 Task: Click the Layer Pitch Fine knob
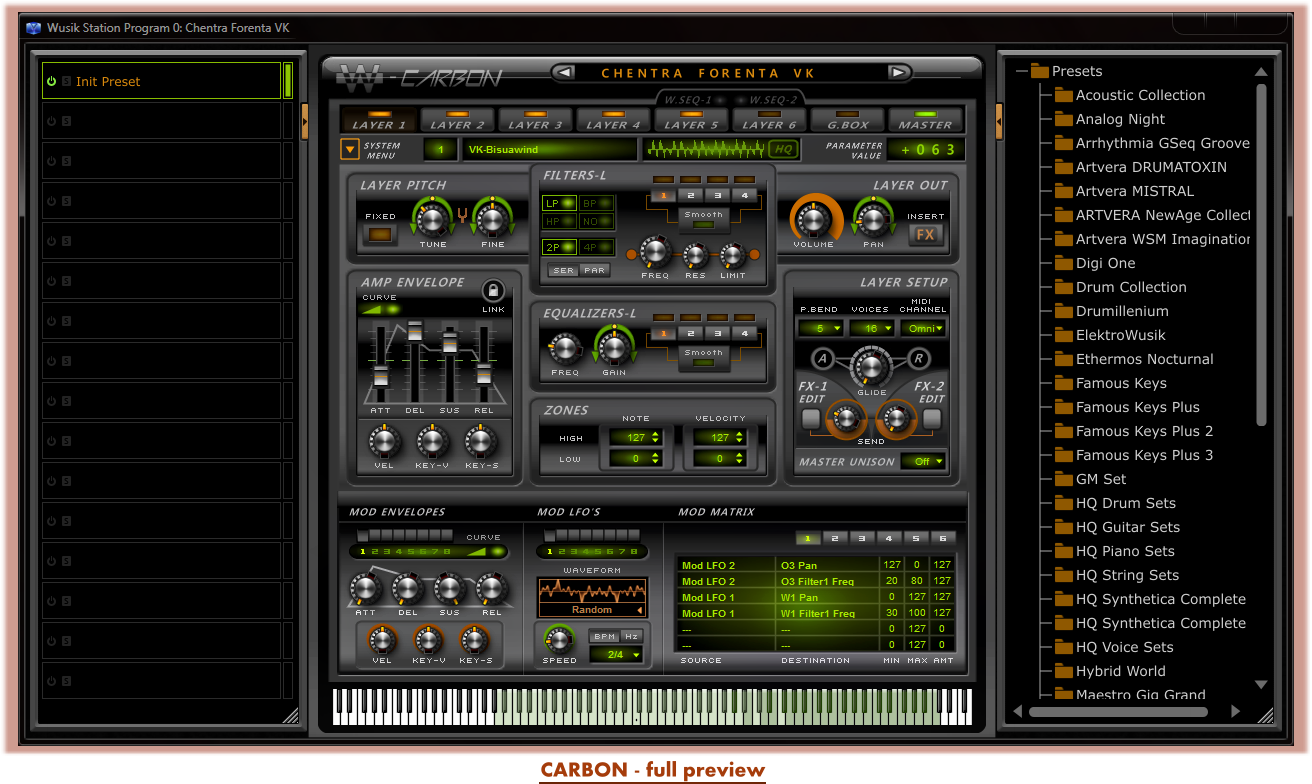tap(492, 219)
